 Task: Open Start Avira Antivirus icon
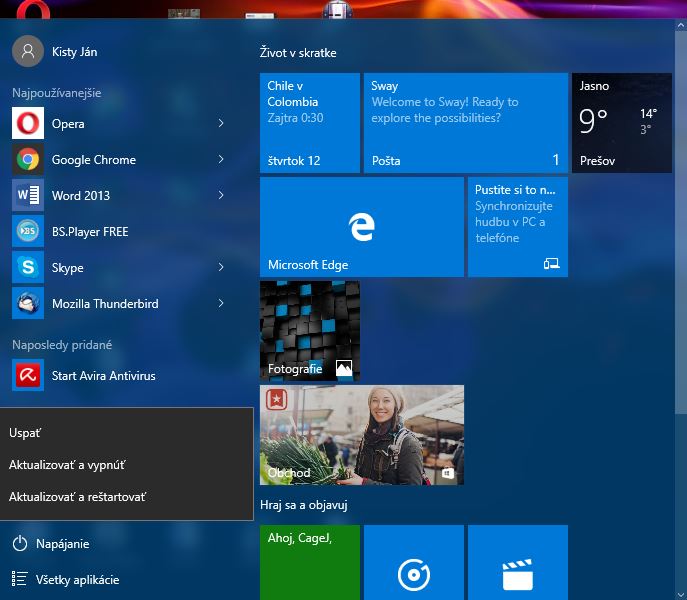(x=28, y=375)
